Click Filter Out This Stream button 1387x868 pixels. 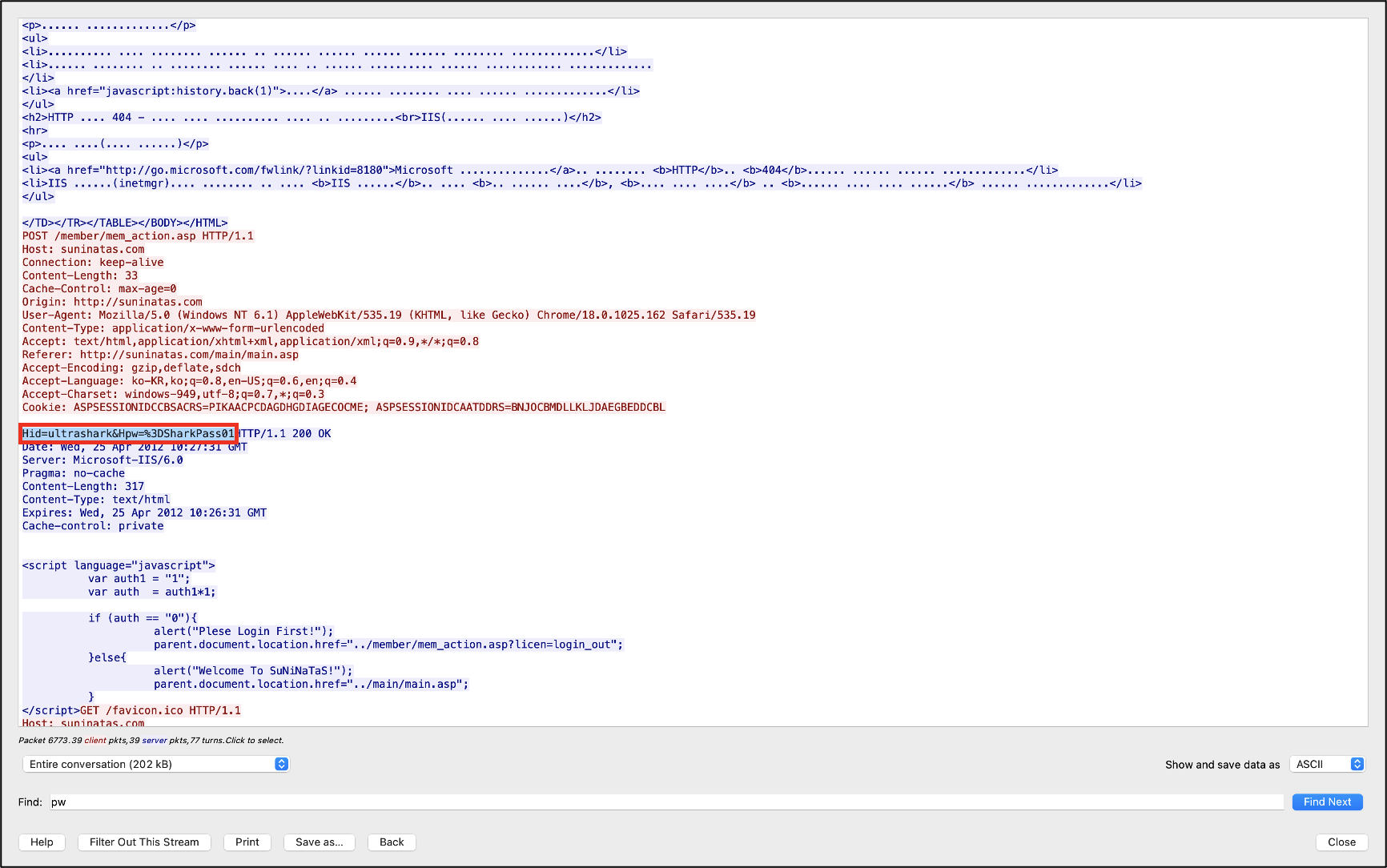(144, 842)
